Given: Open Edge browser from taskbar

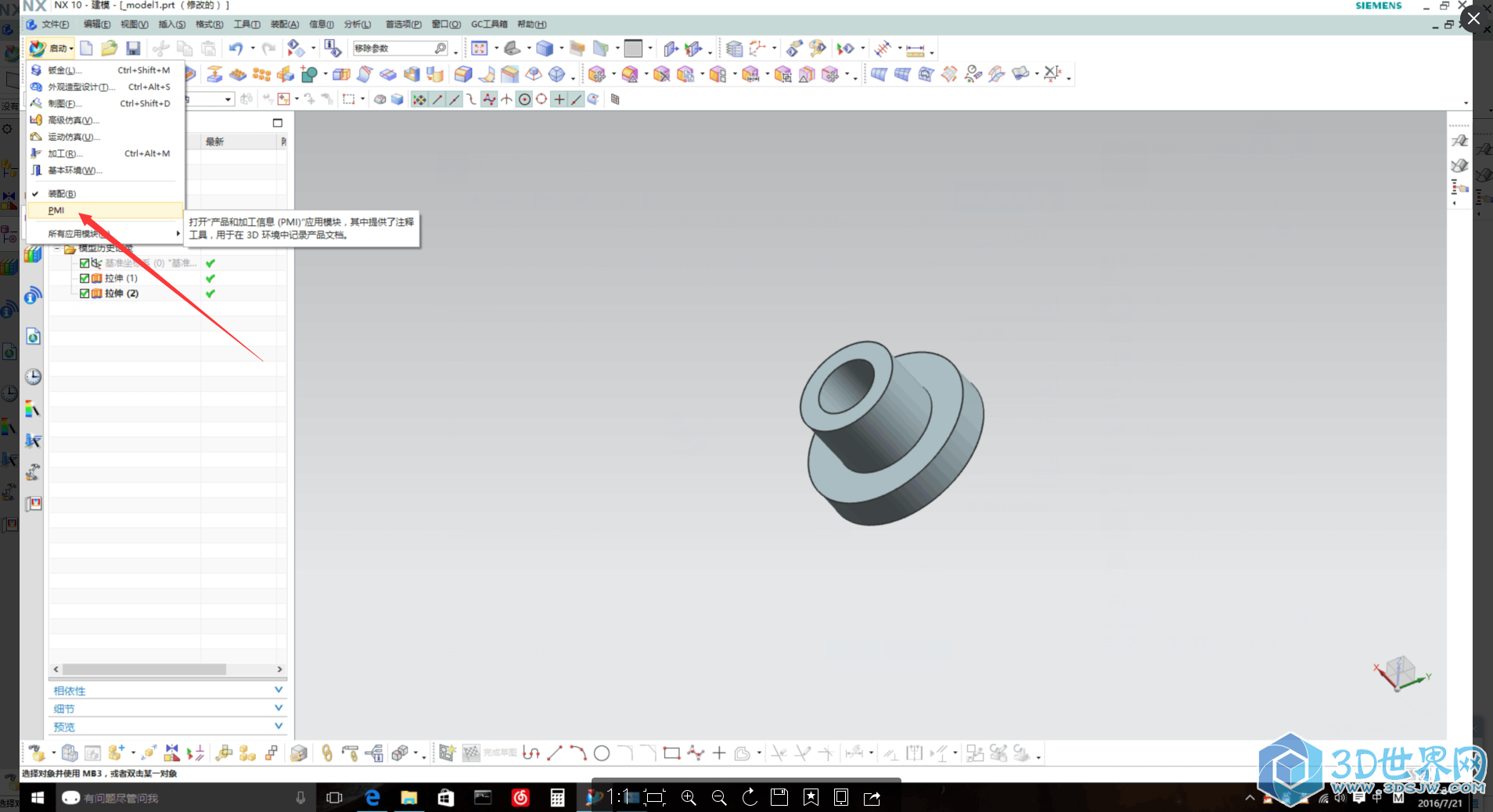Looking at the screenshot, I should (372, 798).
